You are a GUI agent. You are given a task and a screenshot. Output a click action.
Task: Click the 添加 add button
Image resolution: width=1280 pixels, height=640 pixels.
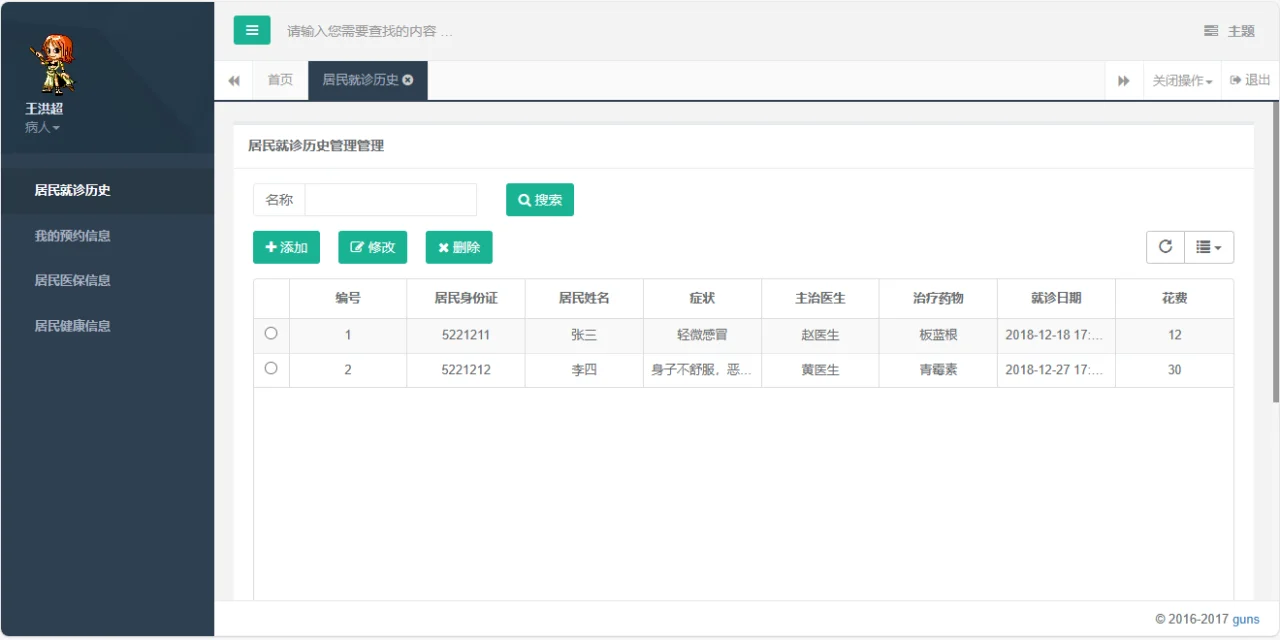pyautogui.click(x=286, y=247)
